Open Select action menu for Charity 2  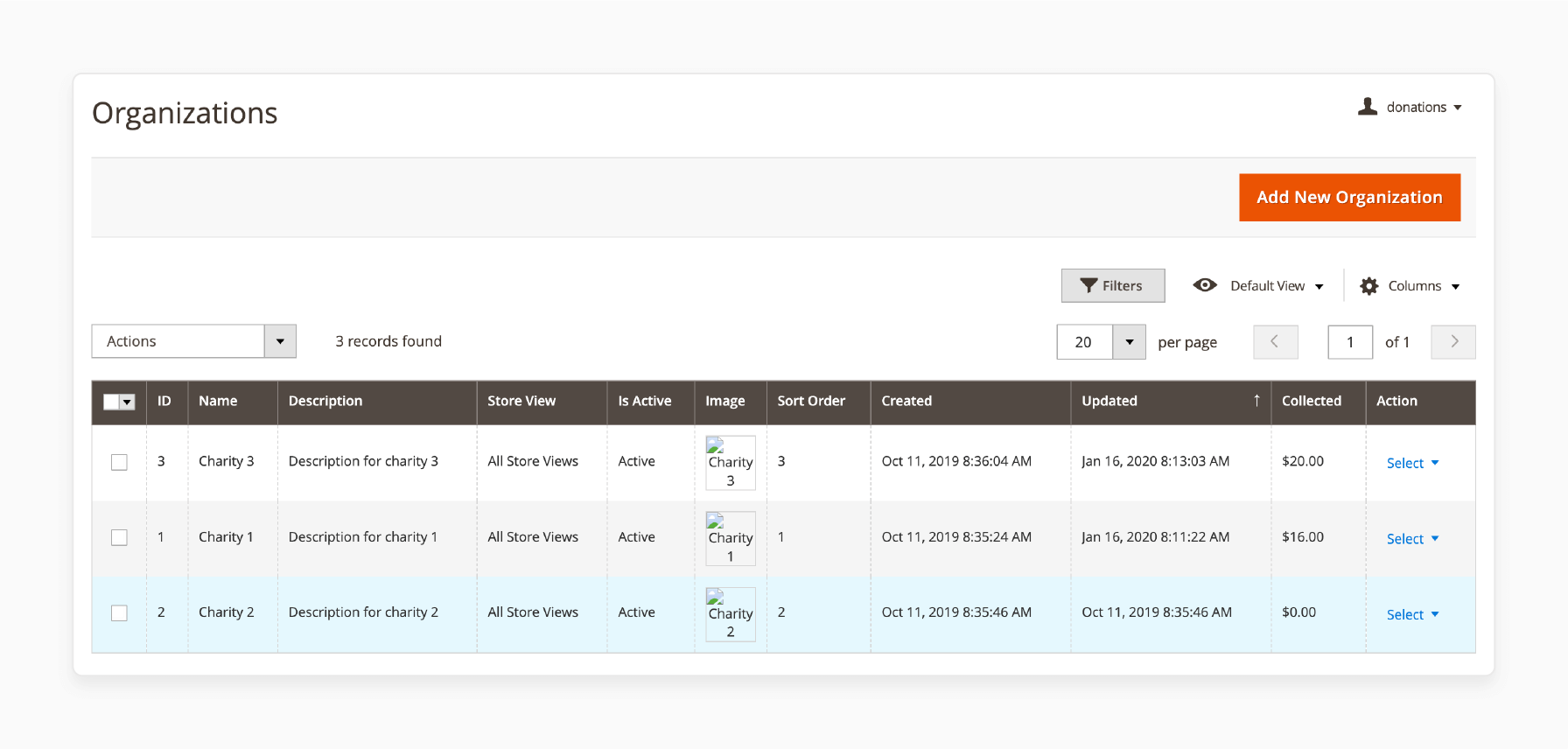[x=1412, y=614]
